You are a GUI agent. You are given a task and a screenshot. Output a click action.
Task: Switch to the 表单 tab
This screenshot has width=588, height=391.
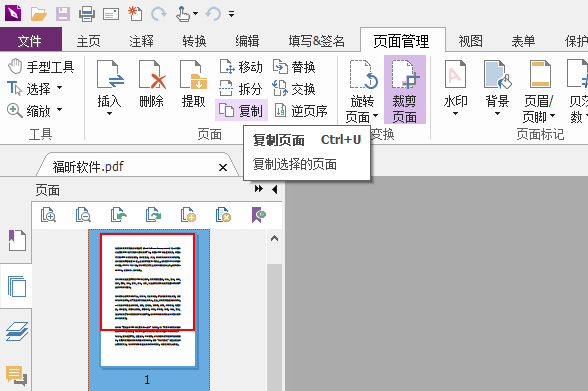tap(524, 40)
